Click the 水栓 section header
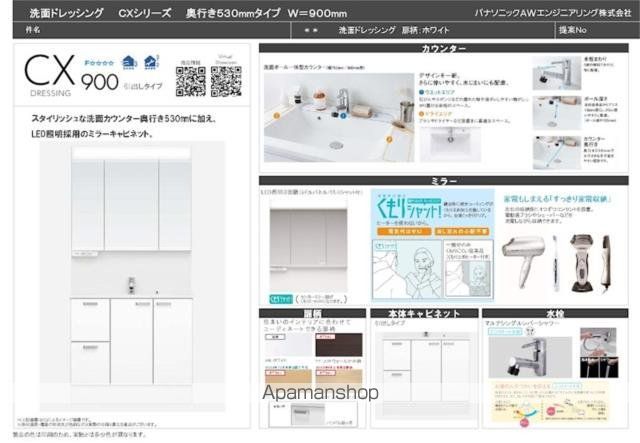Image resolution: width=640 pixels, height=443 pixels. click(x=555, y=313)
